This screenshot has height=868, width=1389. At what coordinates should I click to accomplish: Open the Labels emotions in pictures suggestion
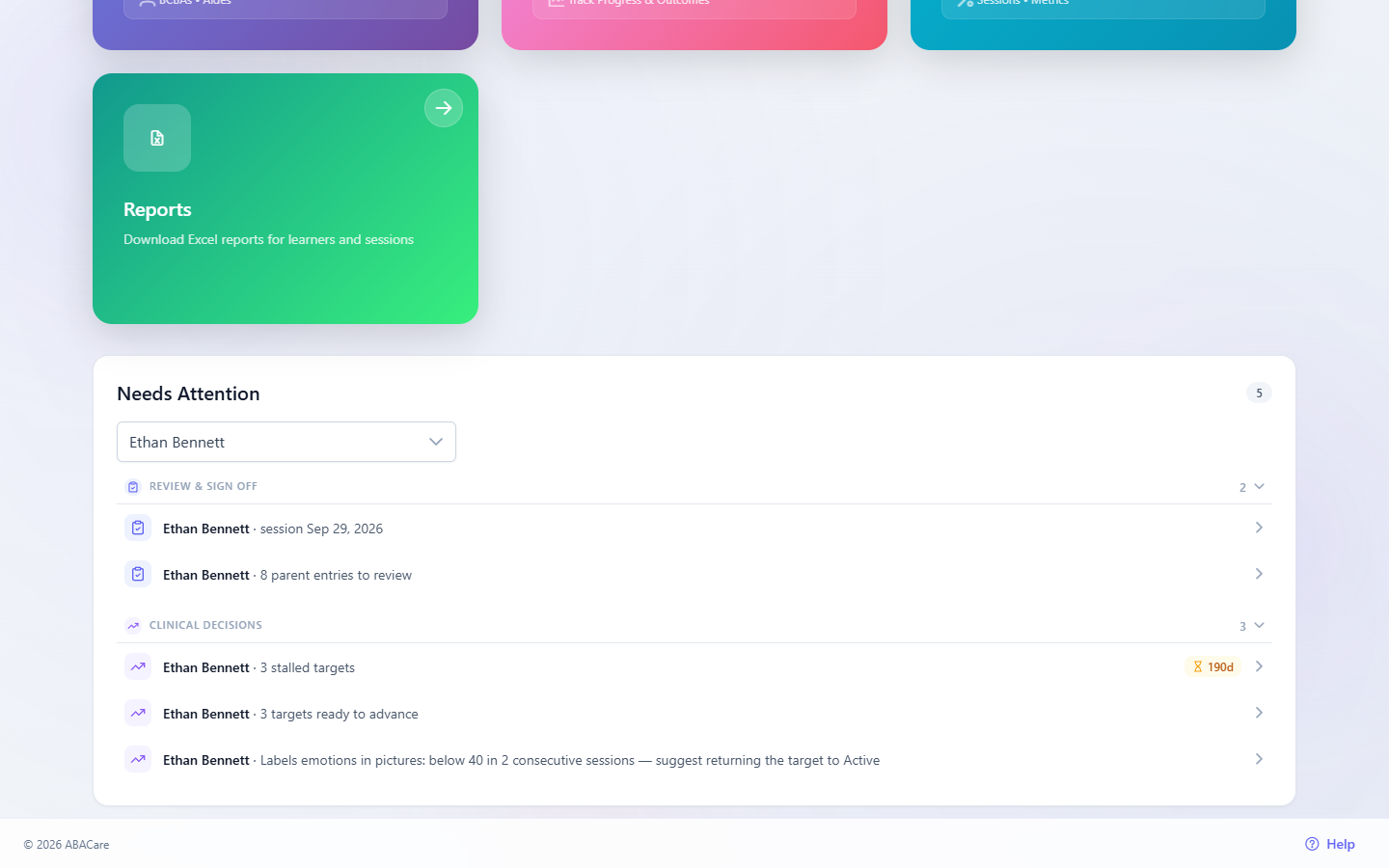point(694,760)
